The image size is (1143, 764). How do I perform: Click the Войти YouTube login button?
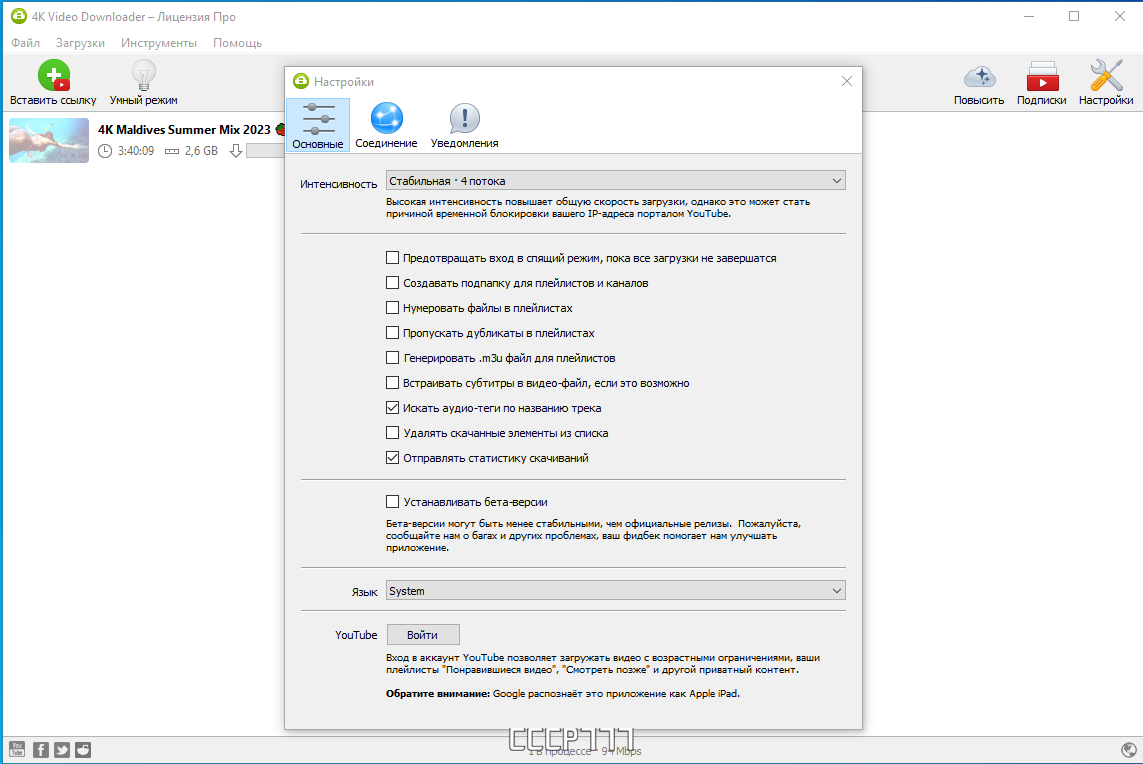click(x=423, y=634)
